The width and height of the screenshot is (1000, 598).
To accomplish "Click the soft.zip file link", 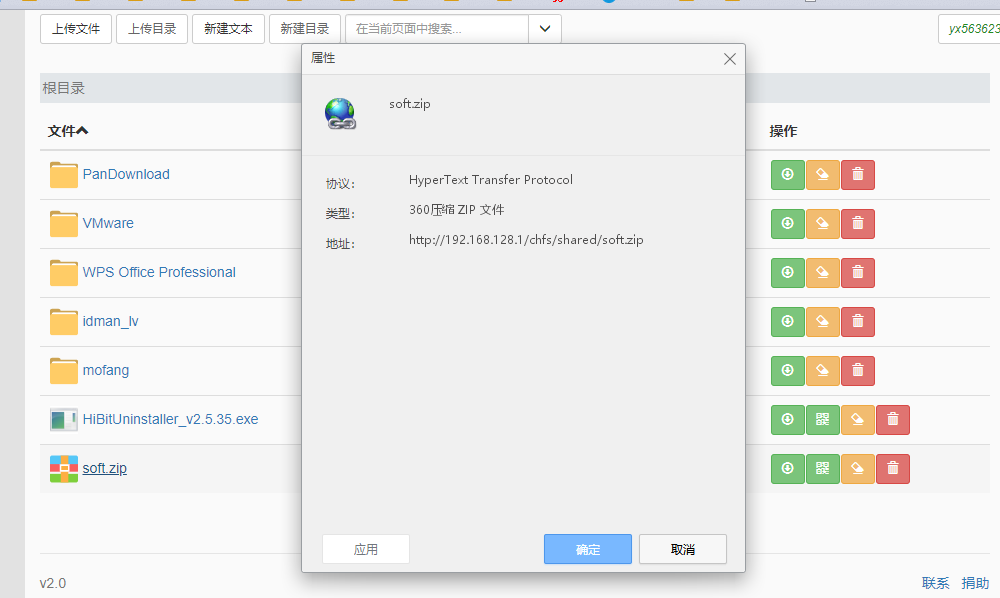I will [105, 469].
